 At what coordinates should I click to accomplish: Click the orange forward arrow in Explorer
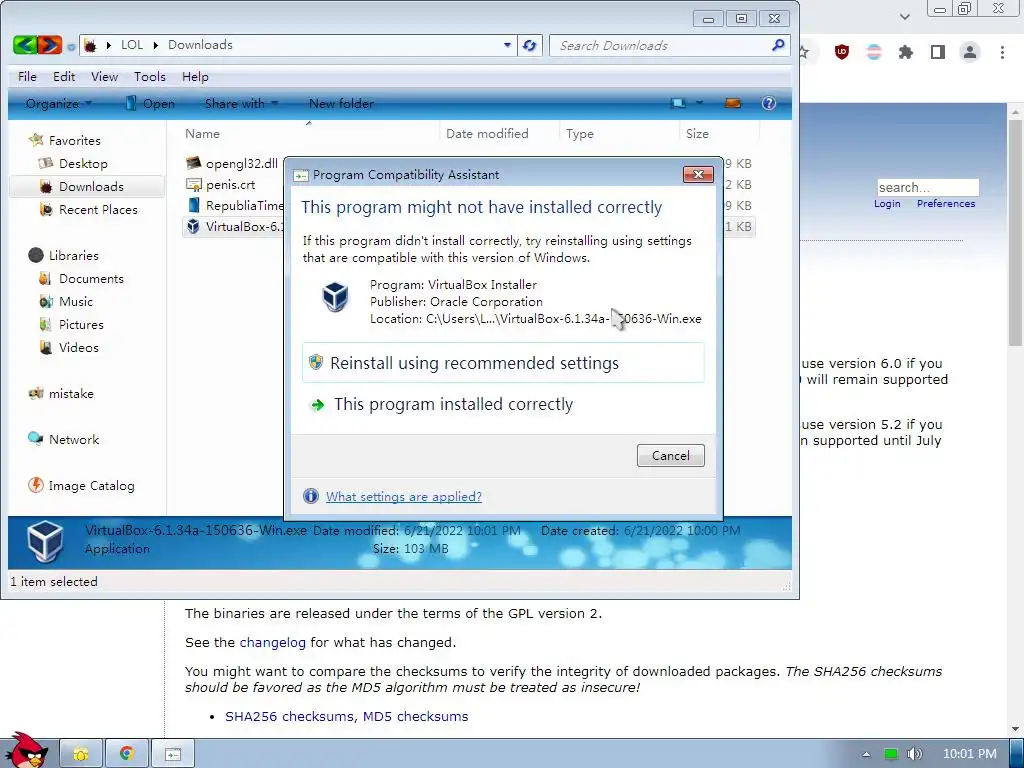pyautogui.click(x=50, y=45)
